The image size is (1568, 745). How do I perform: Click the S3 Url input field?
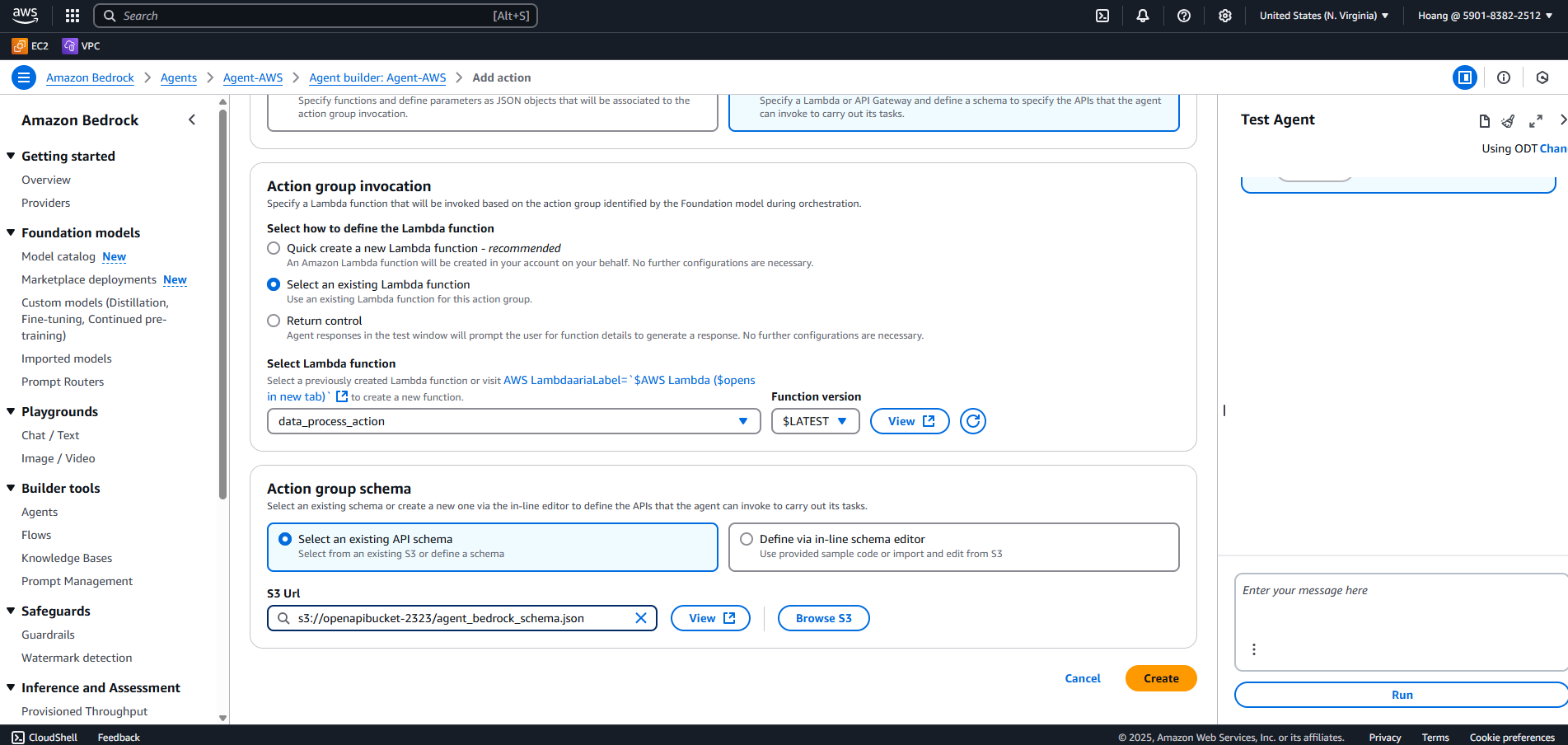click(x=462, y=618)
